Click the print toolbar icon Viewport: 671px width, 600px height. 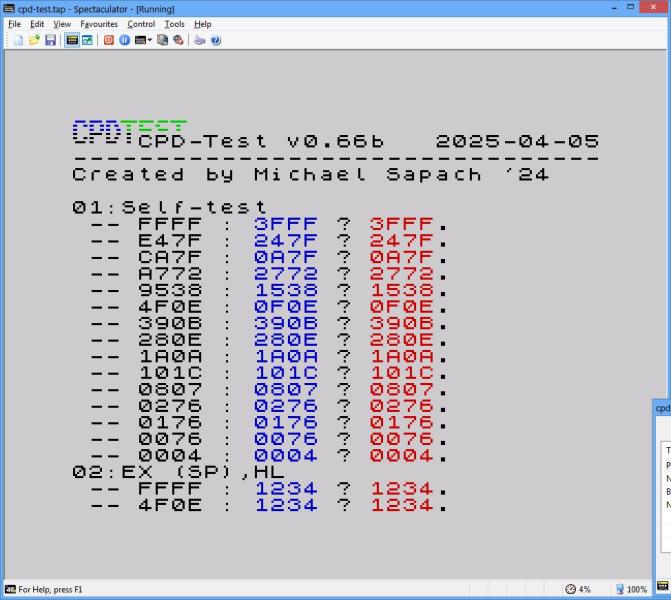point(199,40)
